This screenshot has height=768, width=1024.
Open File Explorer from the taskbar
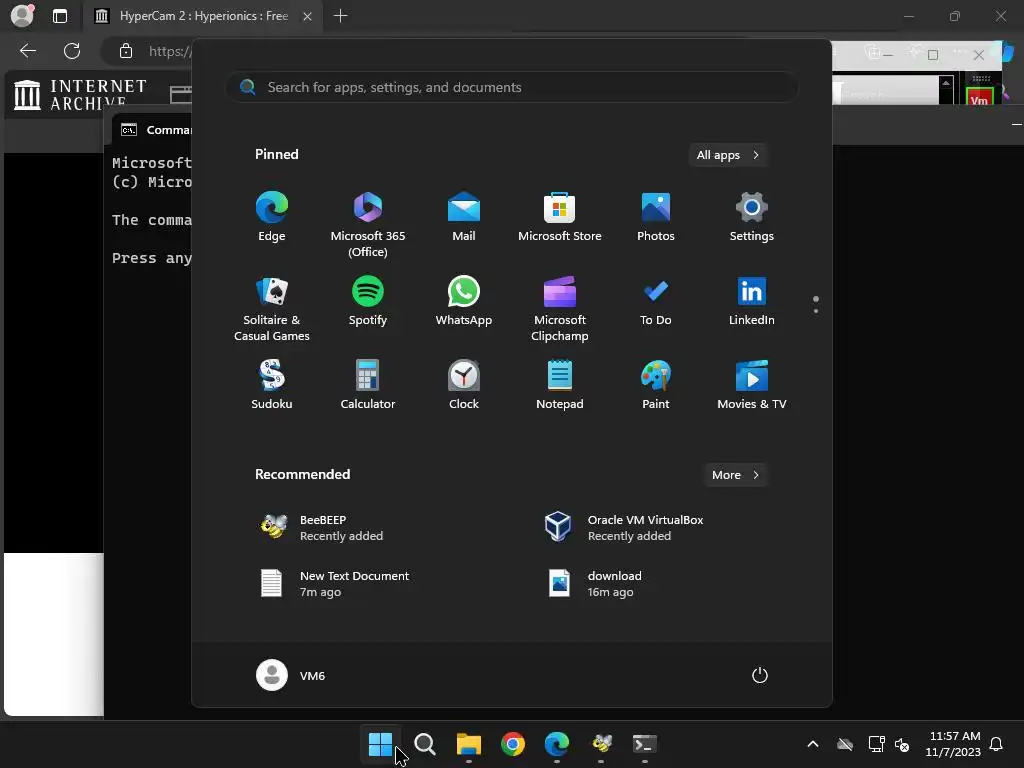pos(469,744)
